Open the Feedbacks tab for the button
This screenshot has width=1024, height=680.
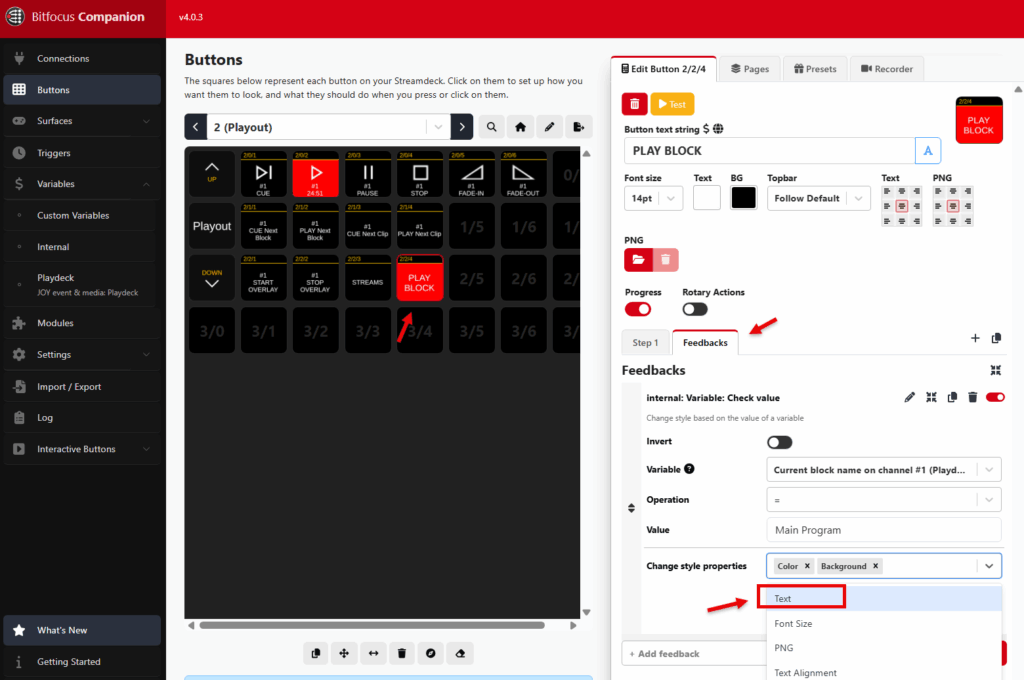pos(705,342)
